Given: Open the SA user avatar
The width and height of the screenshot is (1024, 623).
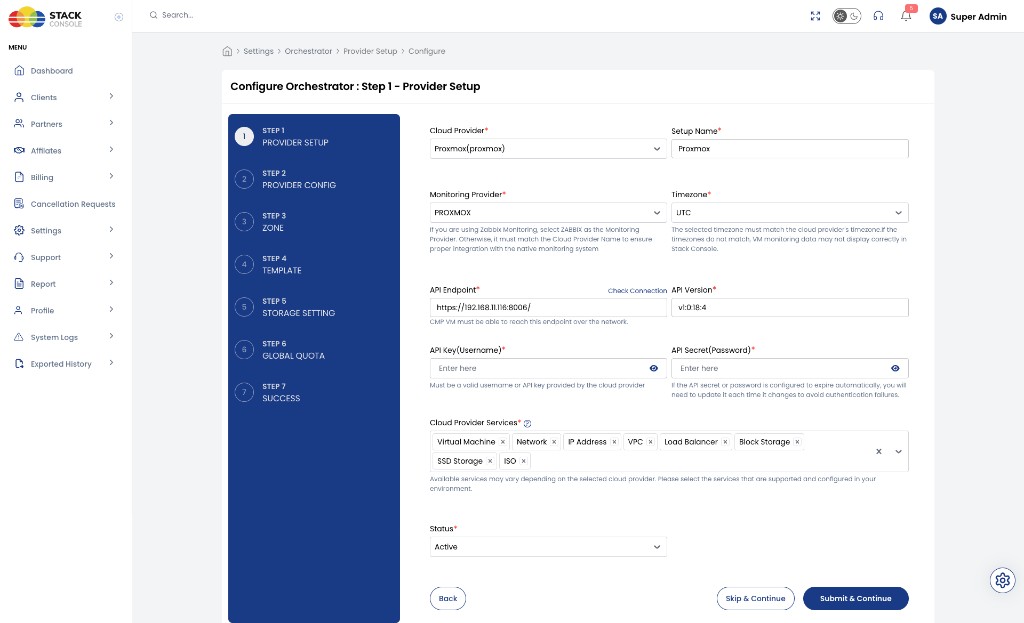Looking at the screenshot, I should [x=938, y=16].
